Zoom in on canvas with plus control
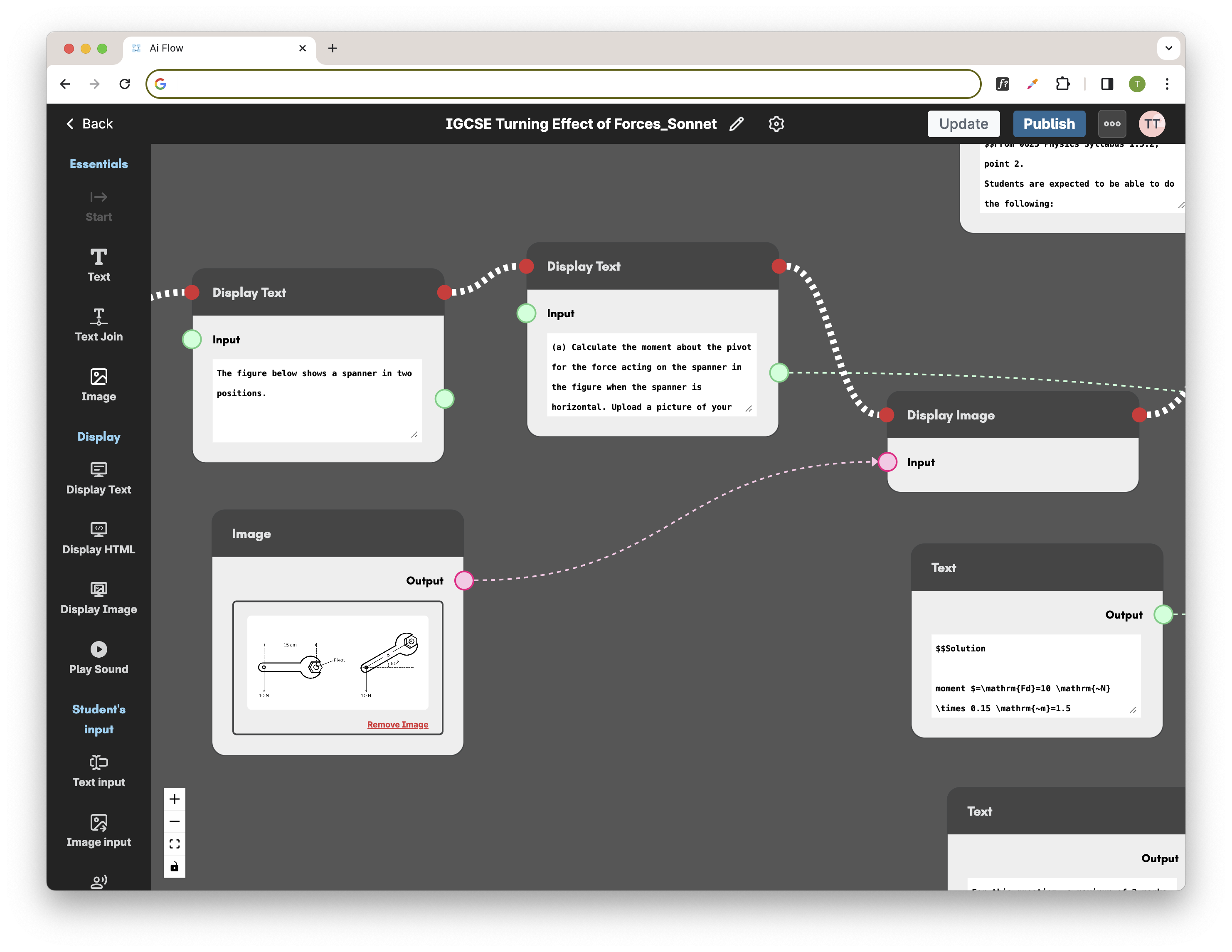 coord(174,799)
